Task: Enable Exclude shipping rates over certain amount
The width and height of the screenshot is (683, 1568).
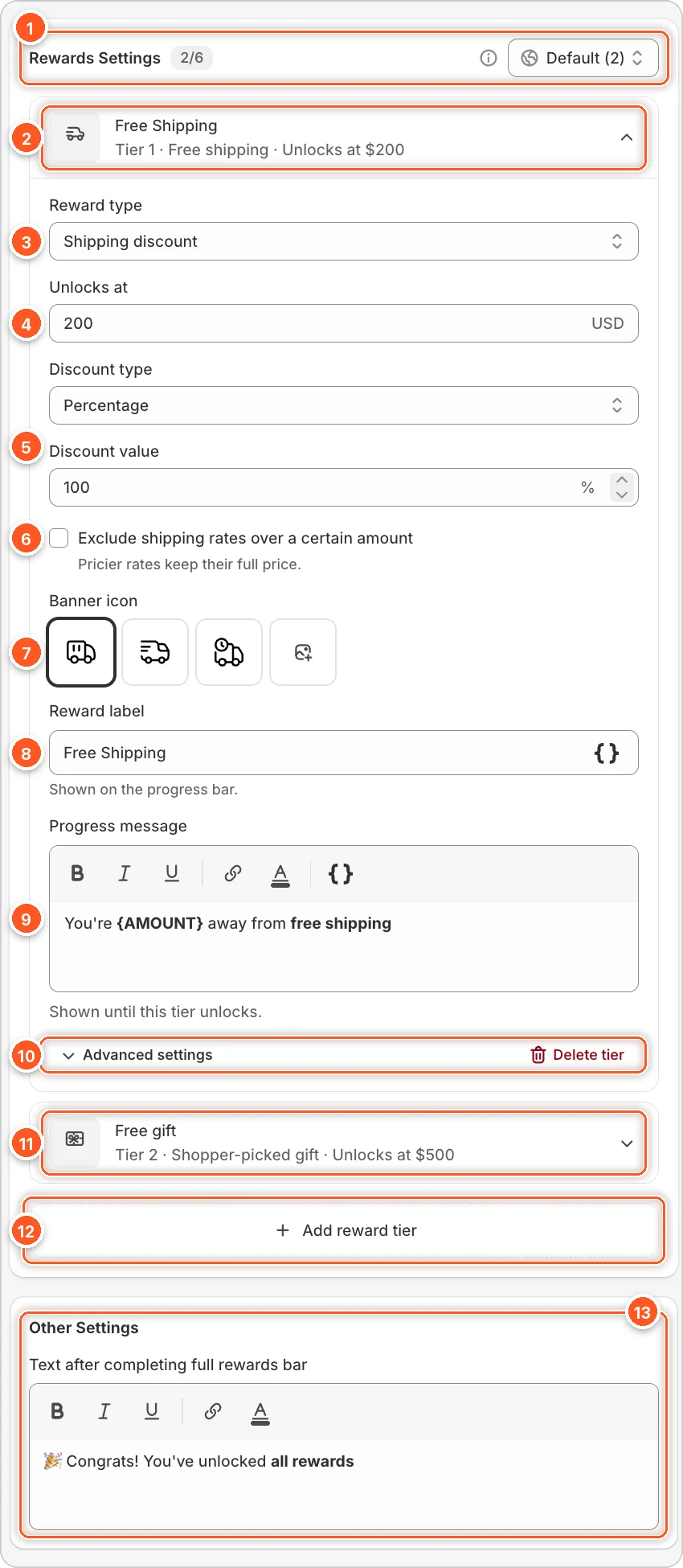Action: click(59, 538)
